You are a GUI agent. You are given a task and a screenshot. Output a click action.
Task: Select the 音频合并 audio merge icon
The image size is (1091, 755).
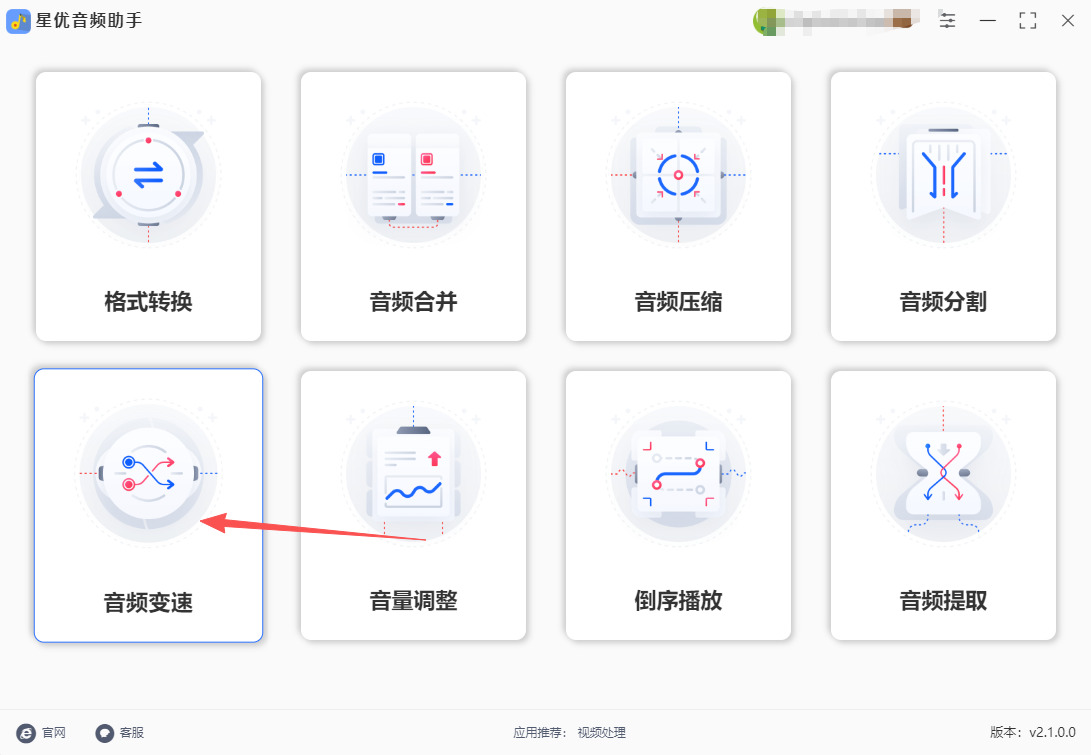[413, 174]
